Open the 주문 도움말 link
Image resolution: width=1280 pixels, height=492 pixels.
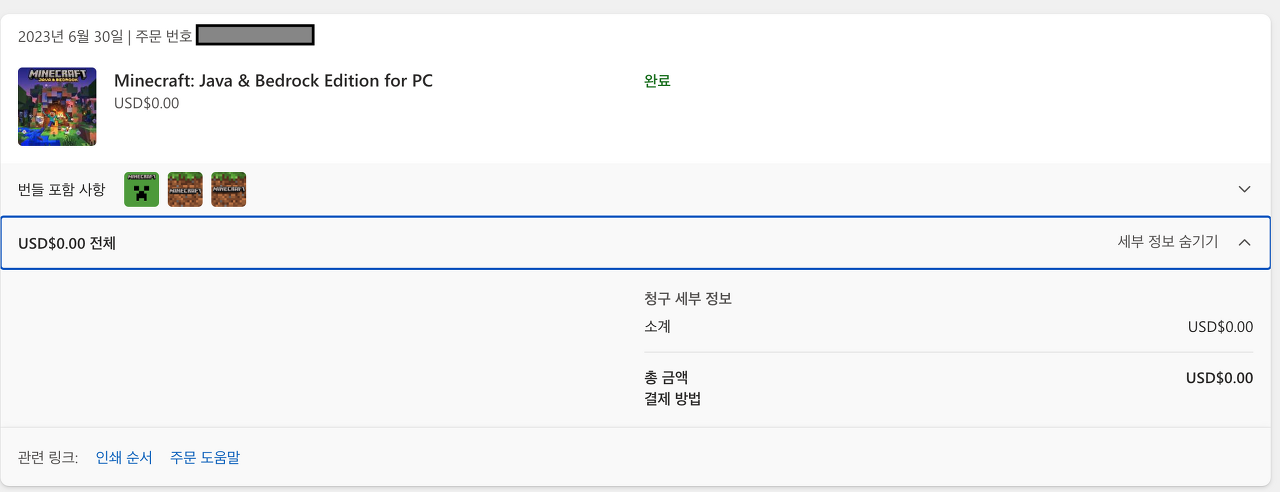[205, 458]
